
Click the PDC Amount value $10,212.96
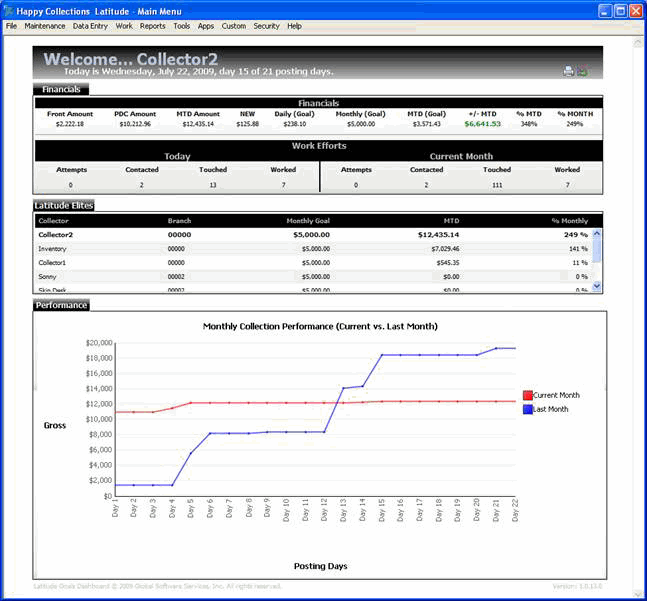pos(135,124)
